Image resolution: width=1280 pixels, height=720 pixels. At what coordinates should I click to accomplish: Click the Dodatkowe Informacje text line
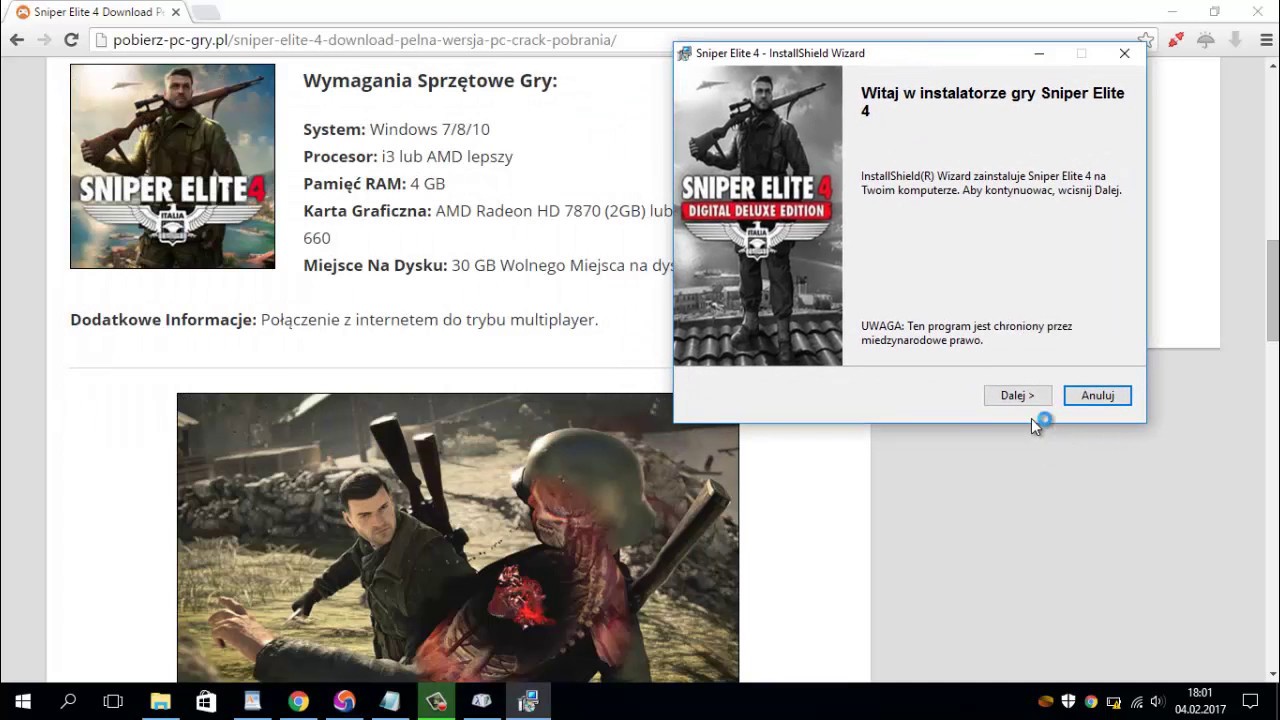point(334,320)
